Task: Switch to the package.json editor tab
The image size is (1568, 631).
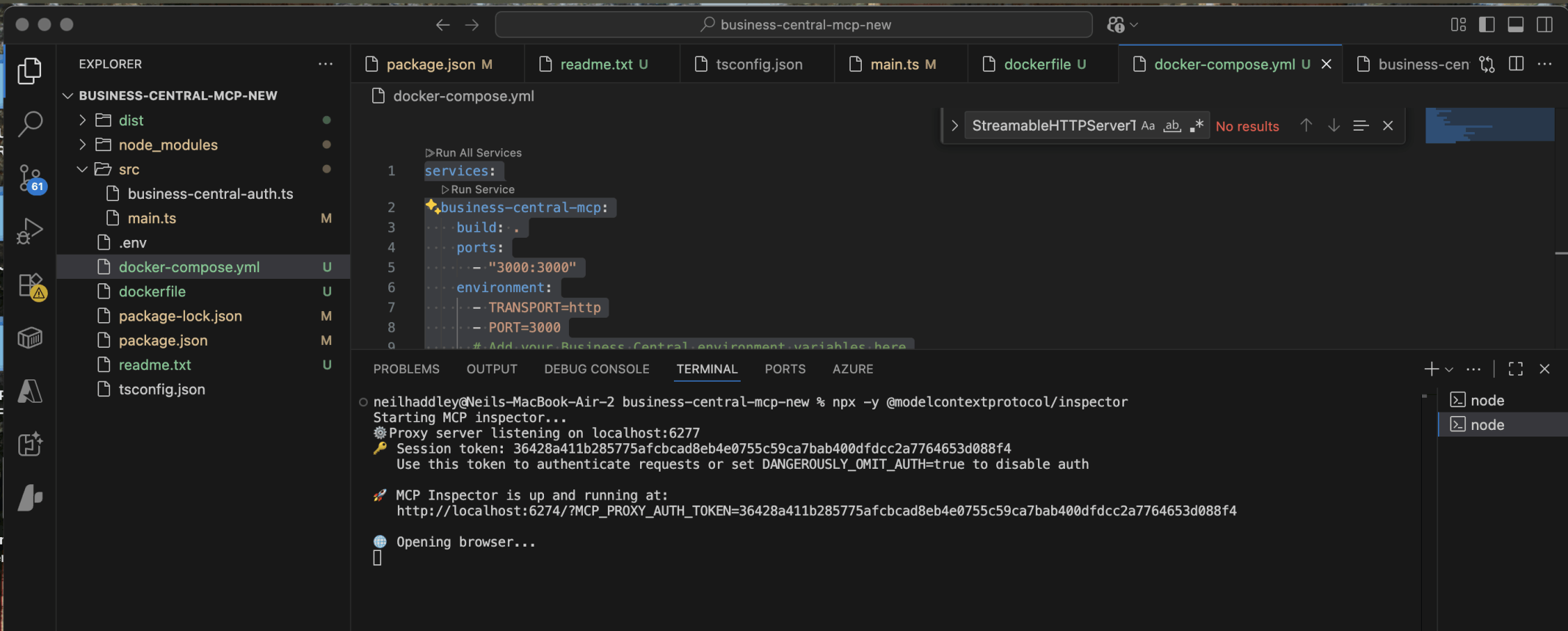Action: [x=438, y=65]
